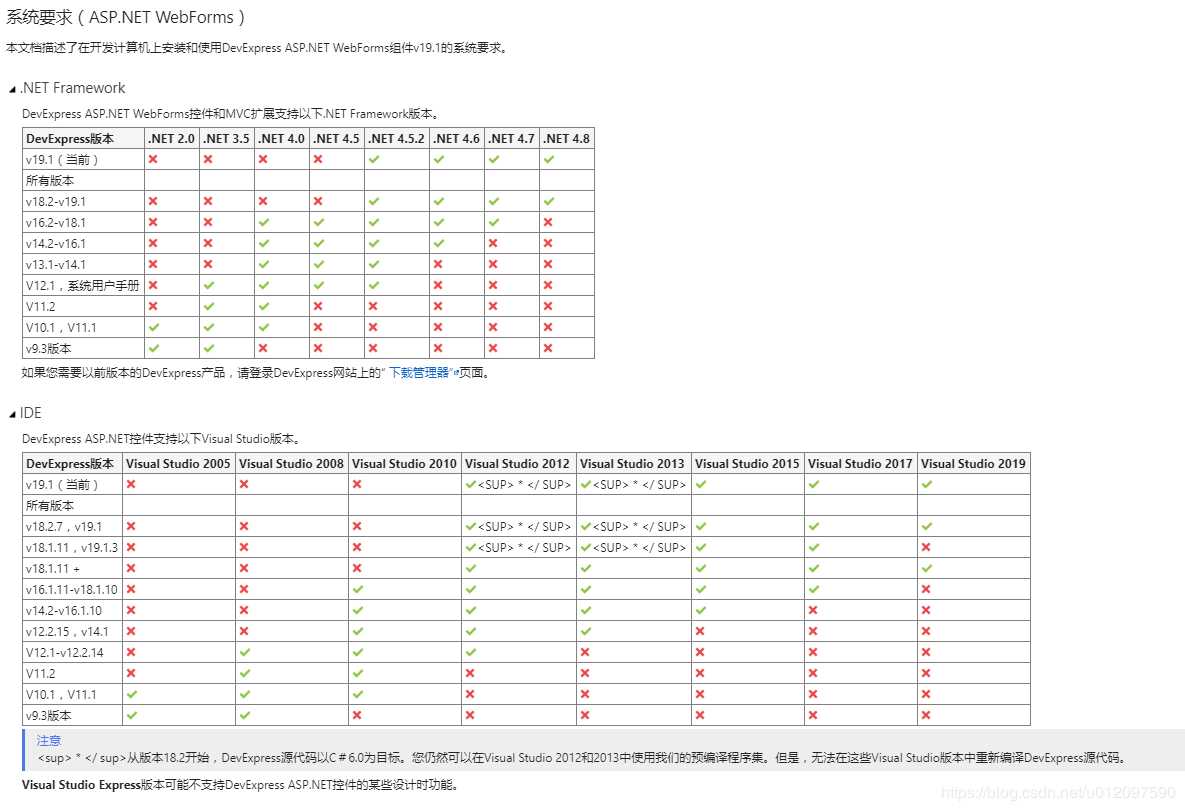Click the Visual Studio 2012 column header
Screen dimensions: 1185x811
(x=517, y=463)
